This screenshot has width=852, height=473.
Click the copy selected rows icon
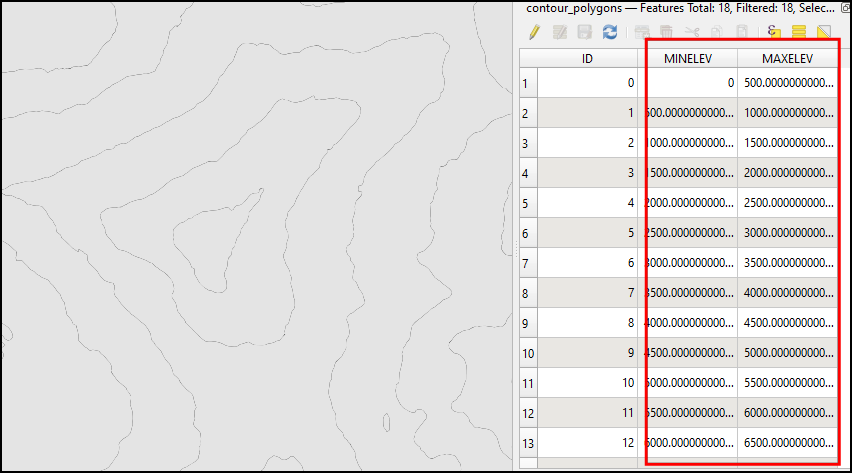coord(717,32)
